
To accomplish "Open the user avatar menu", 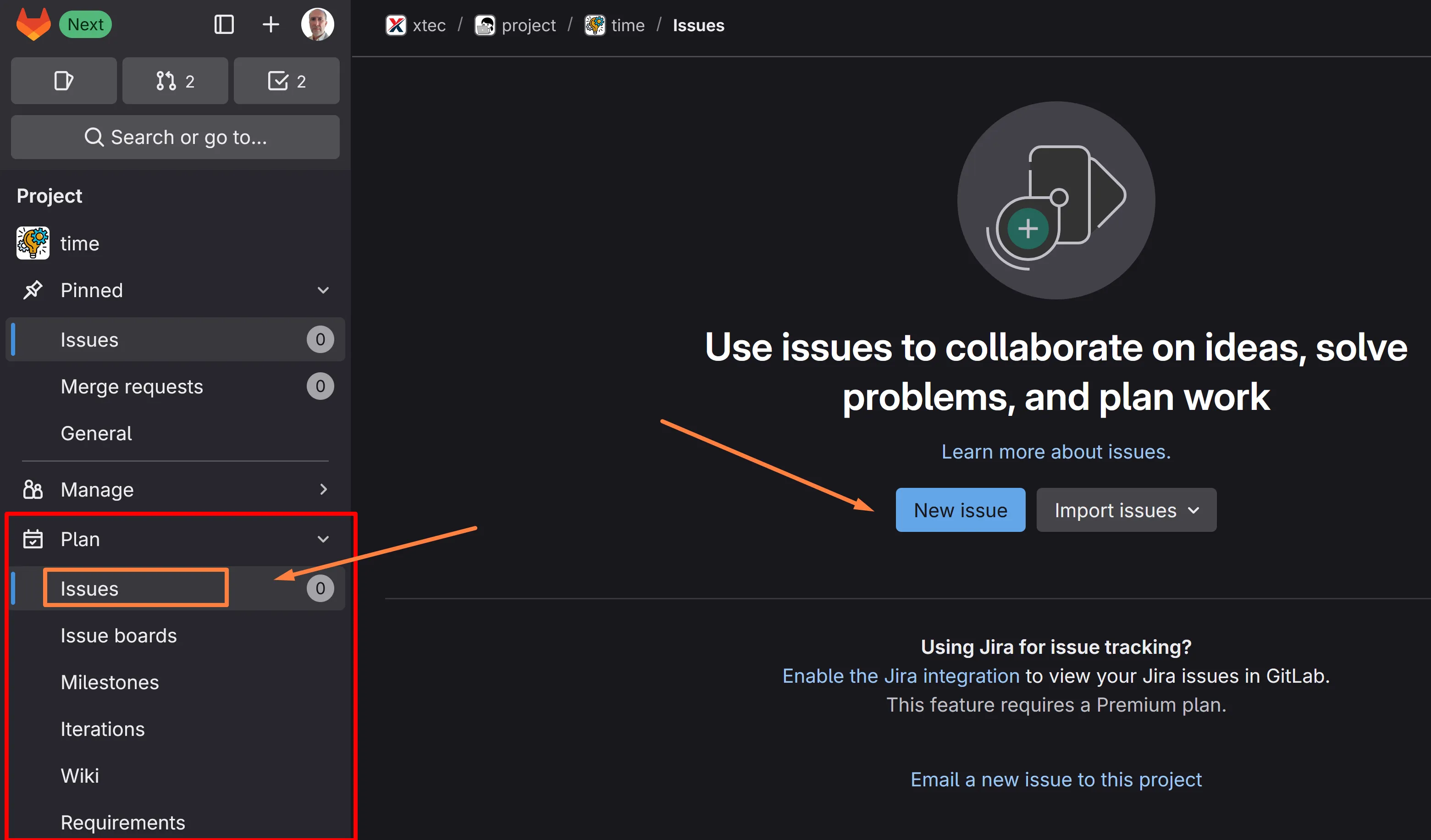I will pos(317,24).
